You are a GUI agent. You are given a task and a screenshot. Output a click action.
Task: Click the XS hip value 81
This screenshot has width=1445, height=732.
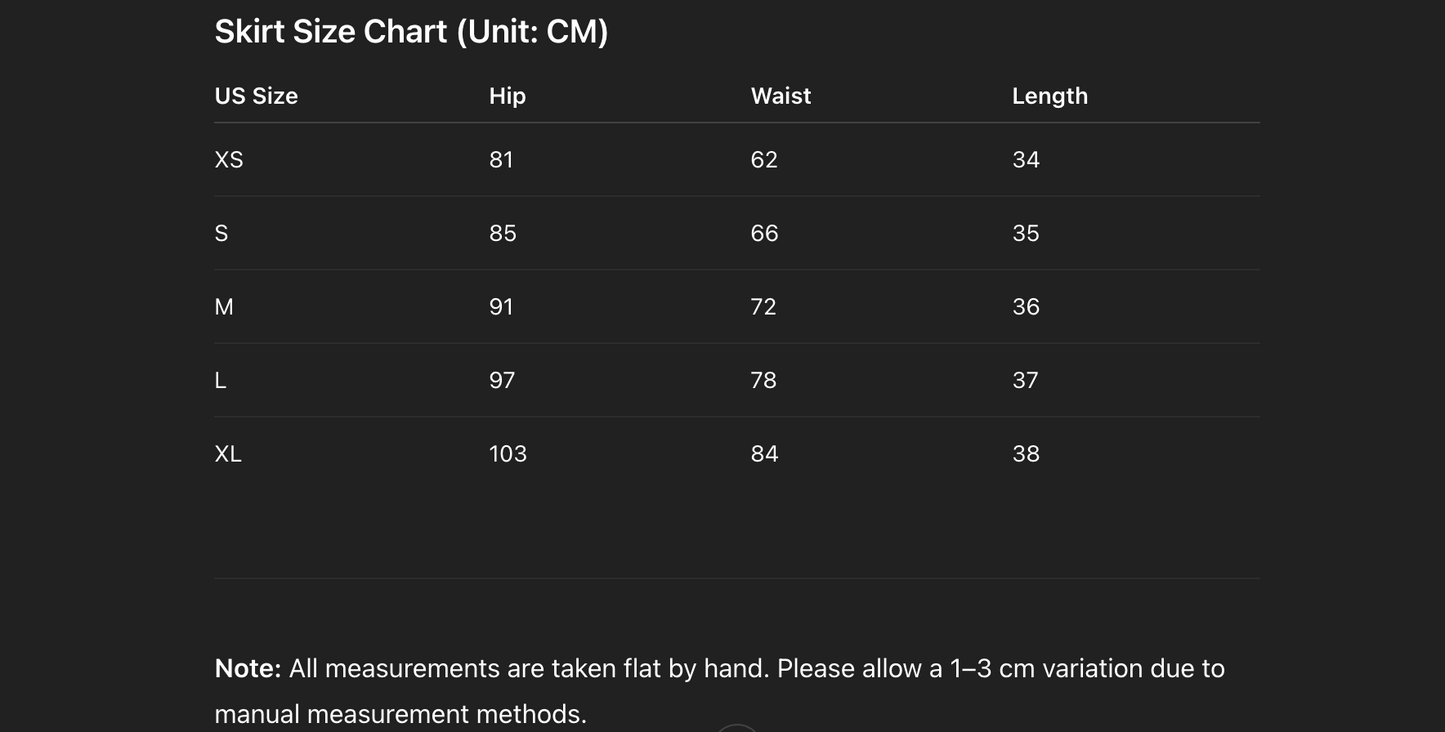(x=501, y=160)
